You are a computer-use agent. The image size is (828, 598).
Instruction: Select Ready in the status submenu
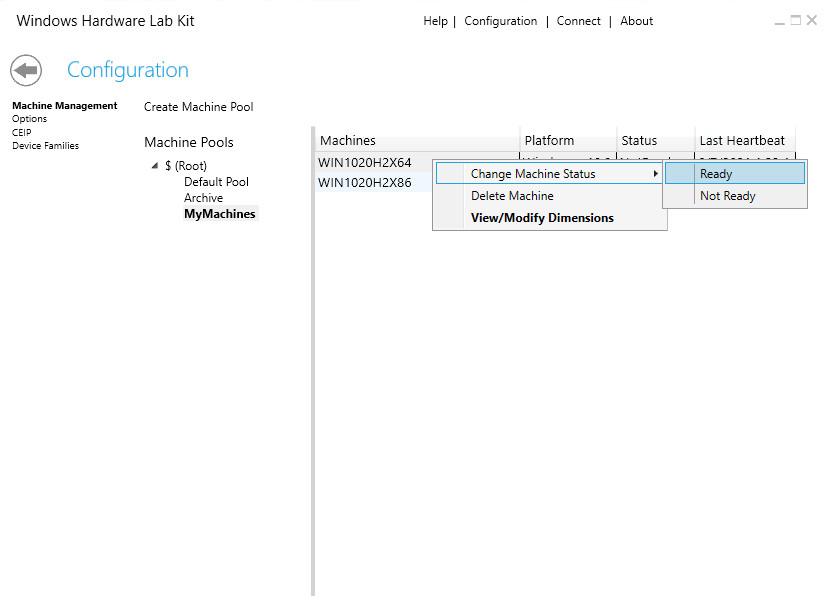(x=735, y=173)
